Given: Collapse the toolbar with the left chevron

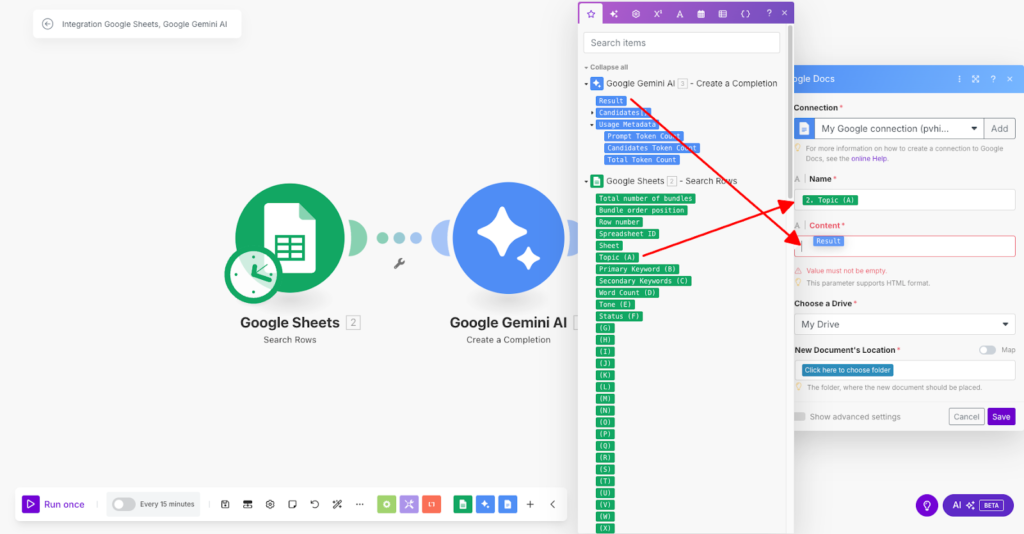Looking at the screenshot, I should coord(552,504).
